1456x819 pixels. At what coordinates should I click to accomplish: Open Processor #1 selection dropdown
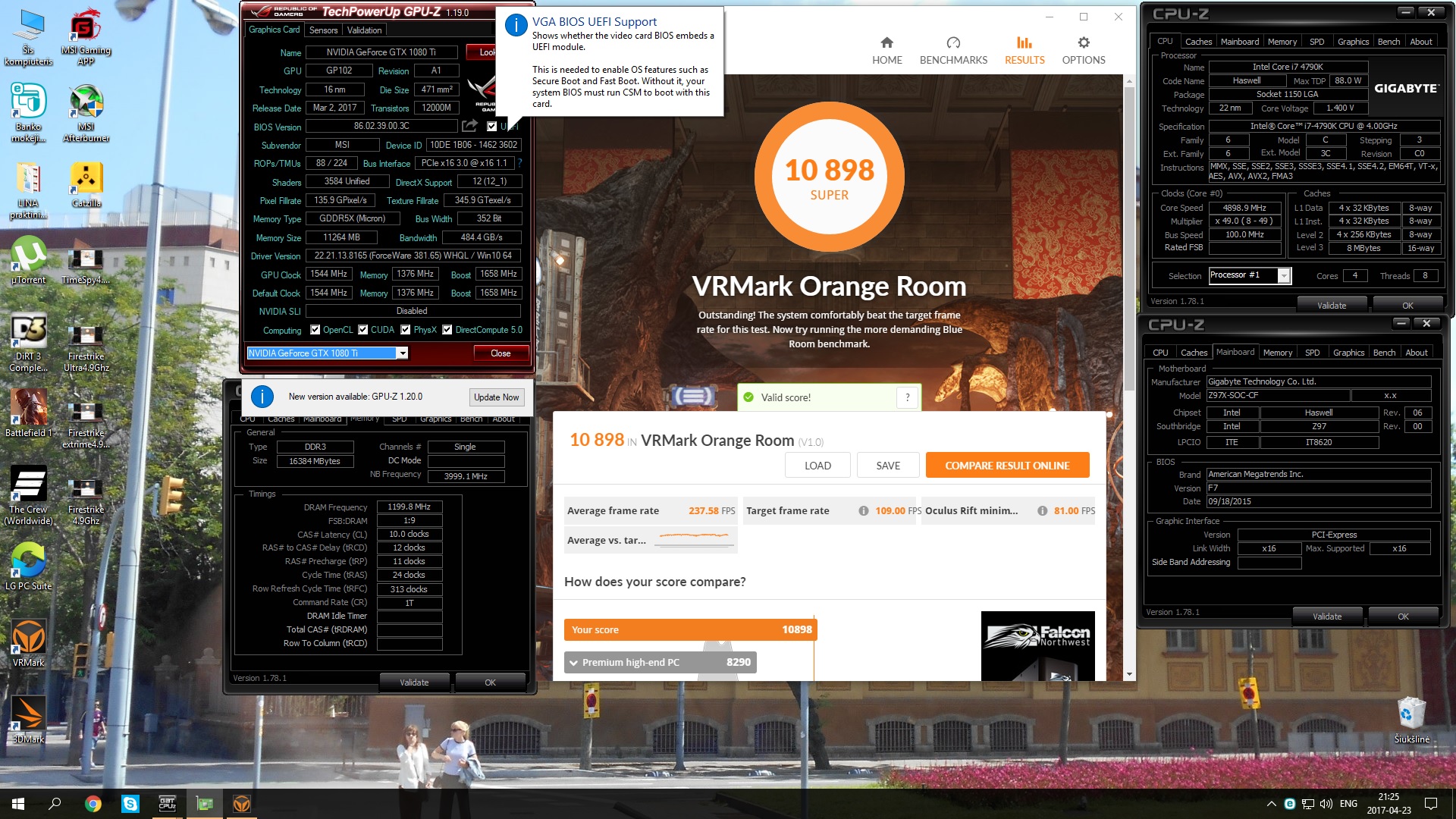[1284, 275]
